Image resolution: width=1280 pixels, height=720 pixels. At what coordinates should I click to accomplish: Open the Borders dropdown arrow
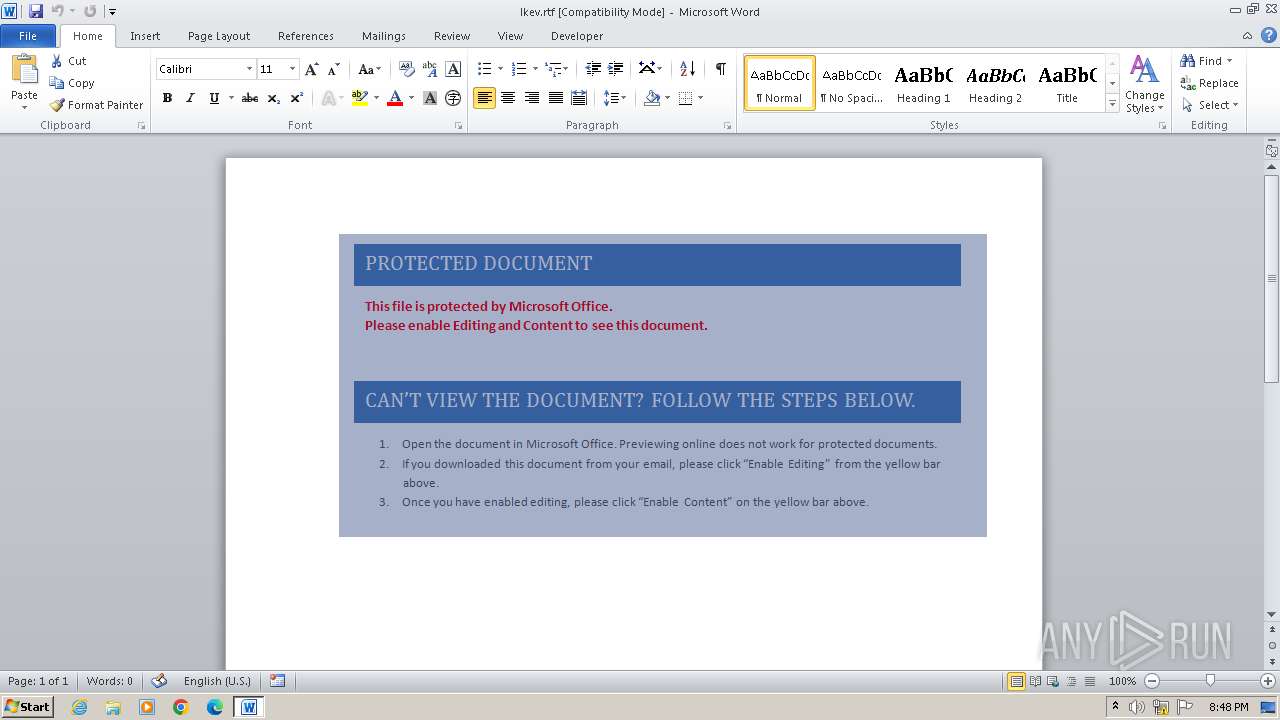coord(700,98)
